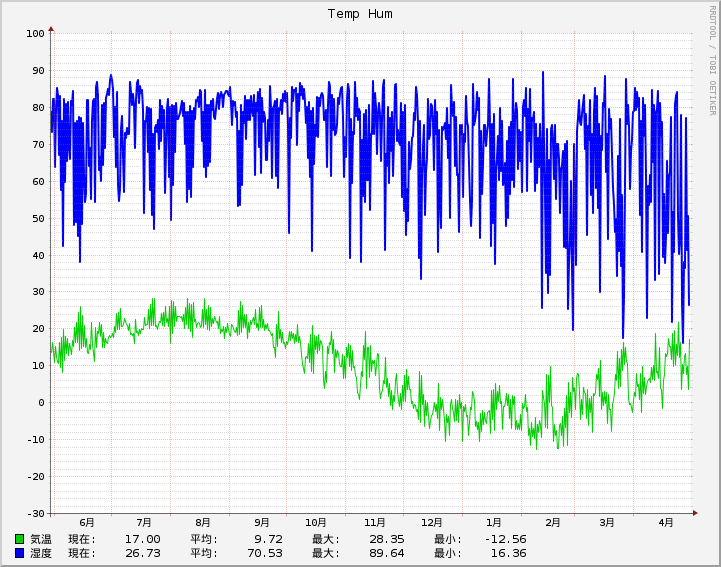The height and width of the screenshot is (567, 721).
Task: Click temperature minimum value -12.56
Action: (505, 539)
